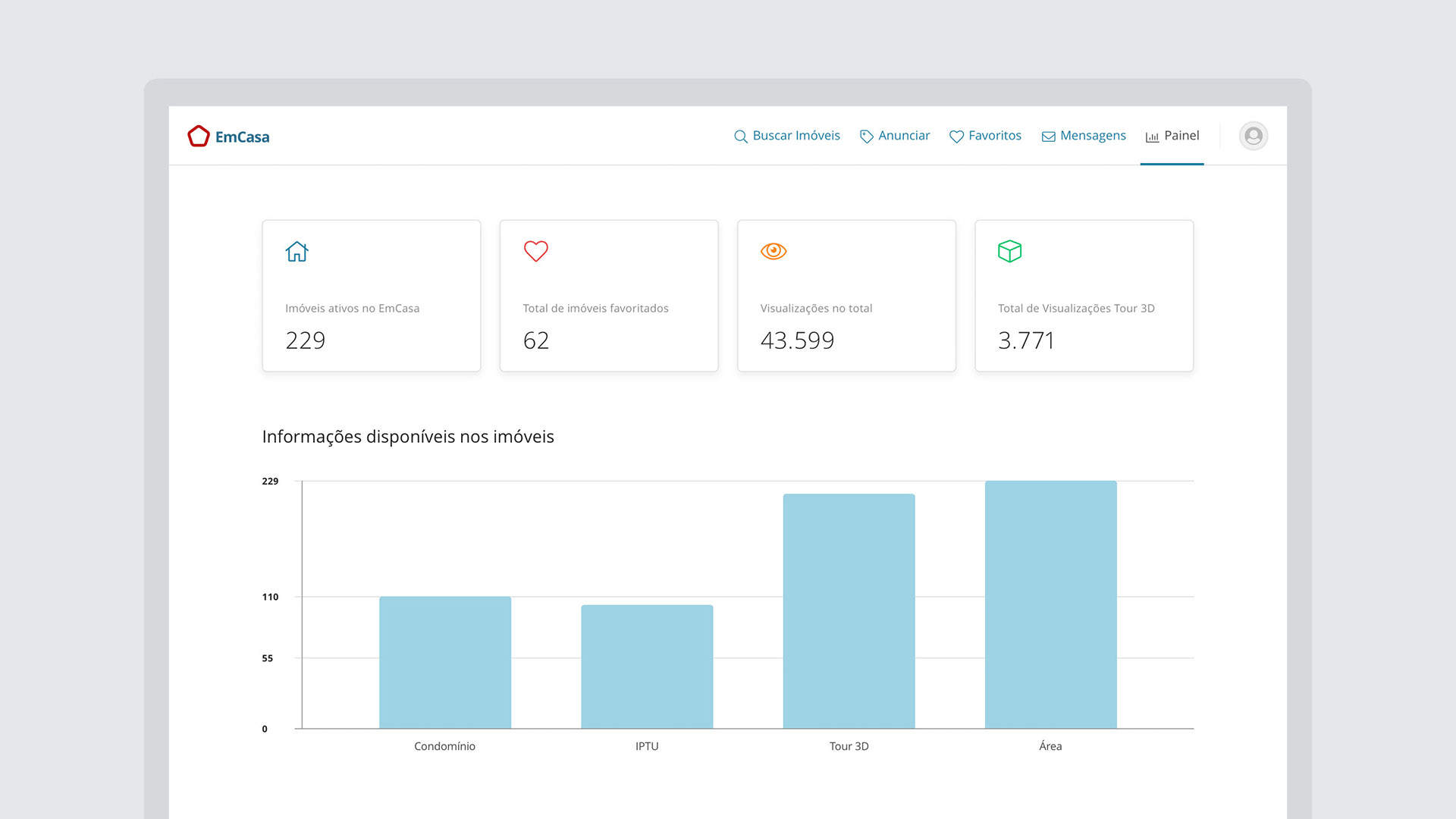Click the EmCasa pentagon logo icon
The width and height of the screenshot is (1456, 819).
tap(199, 136)
